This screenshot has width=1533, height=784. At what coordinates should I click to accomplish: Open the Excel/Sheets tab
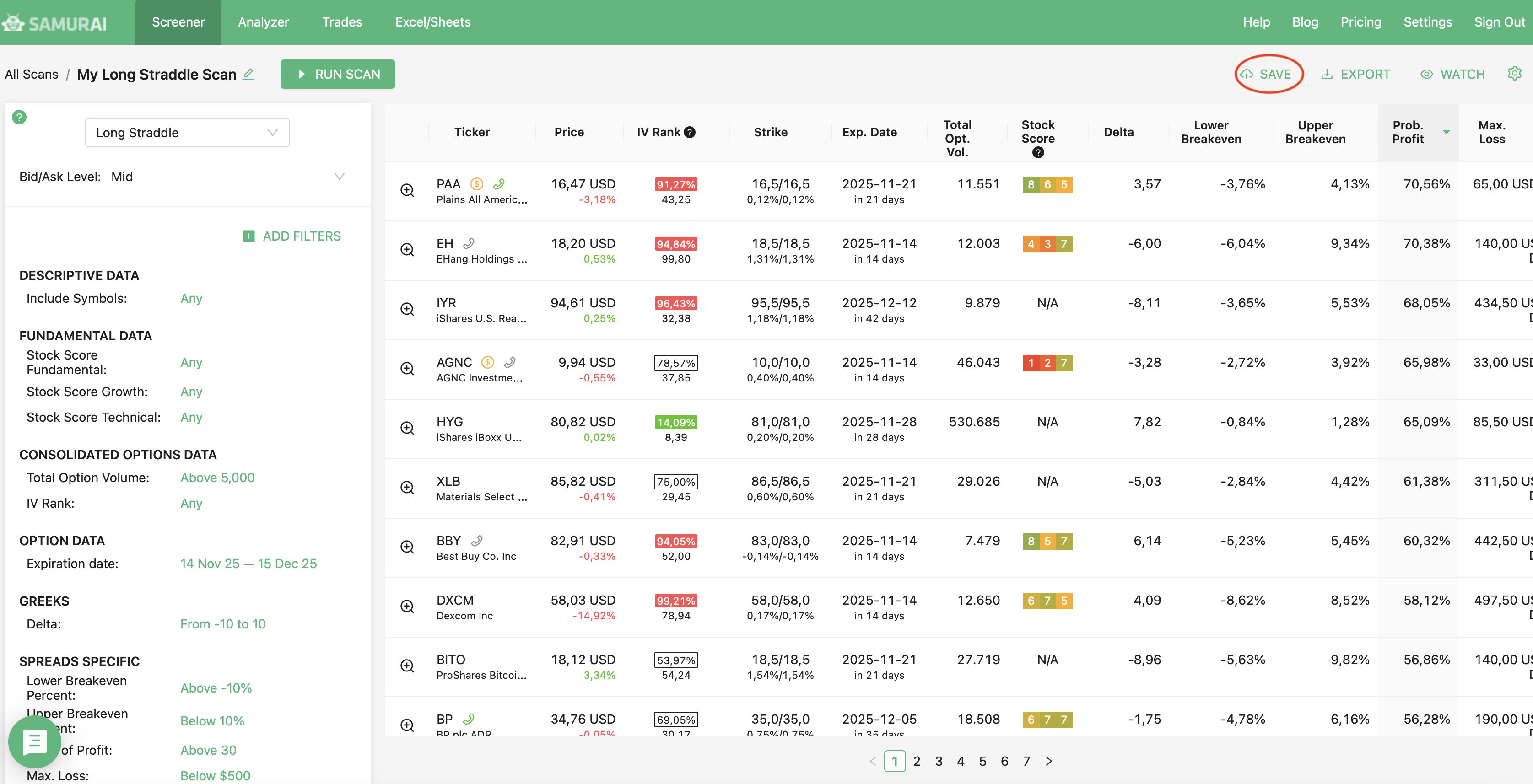coord(432,22)
